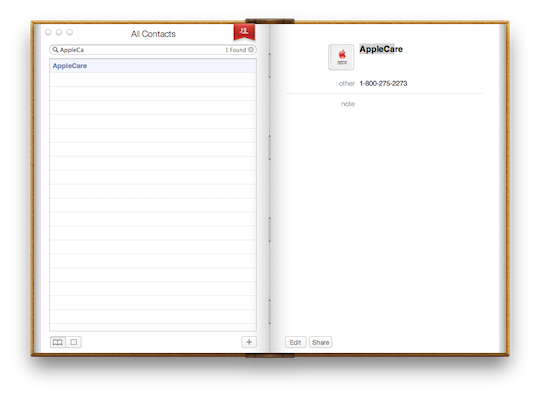Minimize the Contacts window
The width and height of the screenshot is (540, 400).
click(59, 32)
